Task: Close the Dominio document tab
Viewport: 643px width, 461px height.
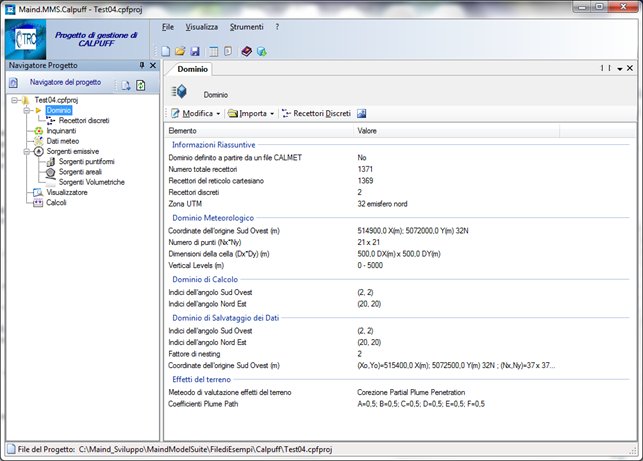Action: pos(630,68)
